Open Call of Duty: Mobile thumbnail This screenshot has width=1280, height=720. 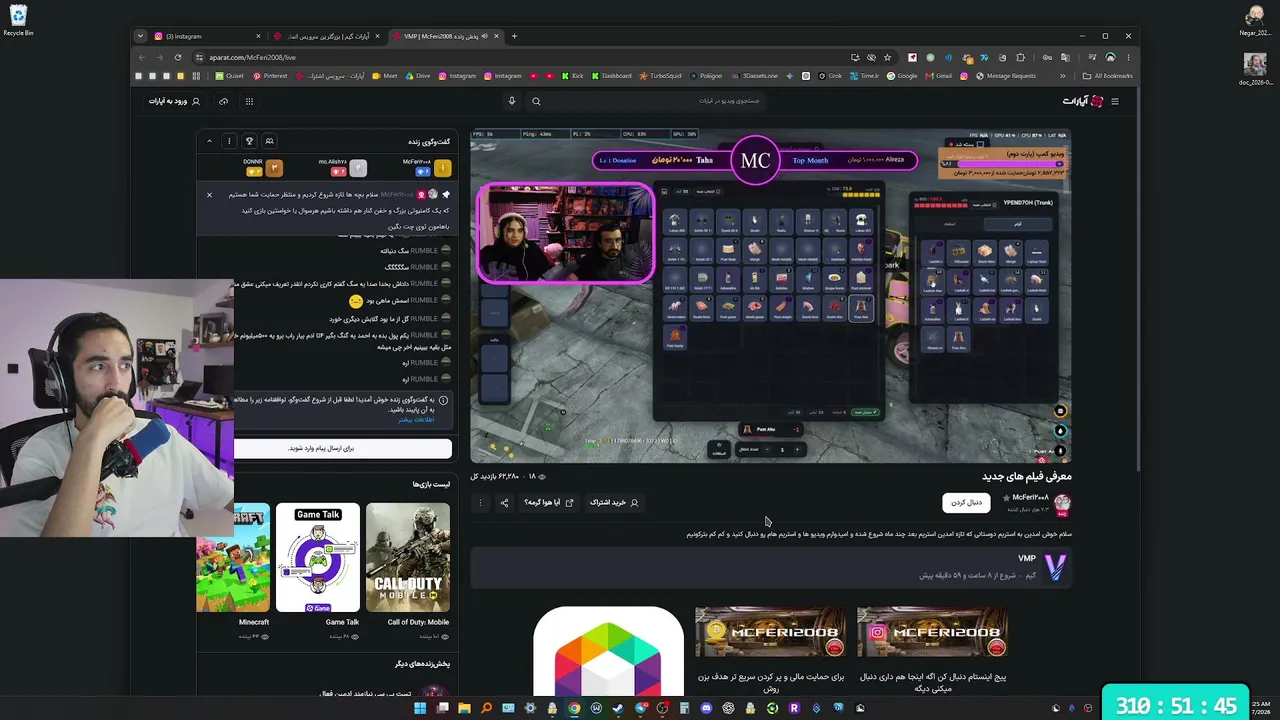[407, 558]
